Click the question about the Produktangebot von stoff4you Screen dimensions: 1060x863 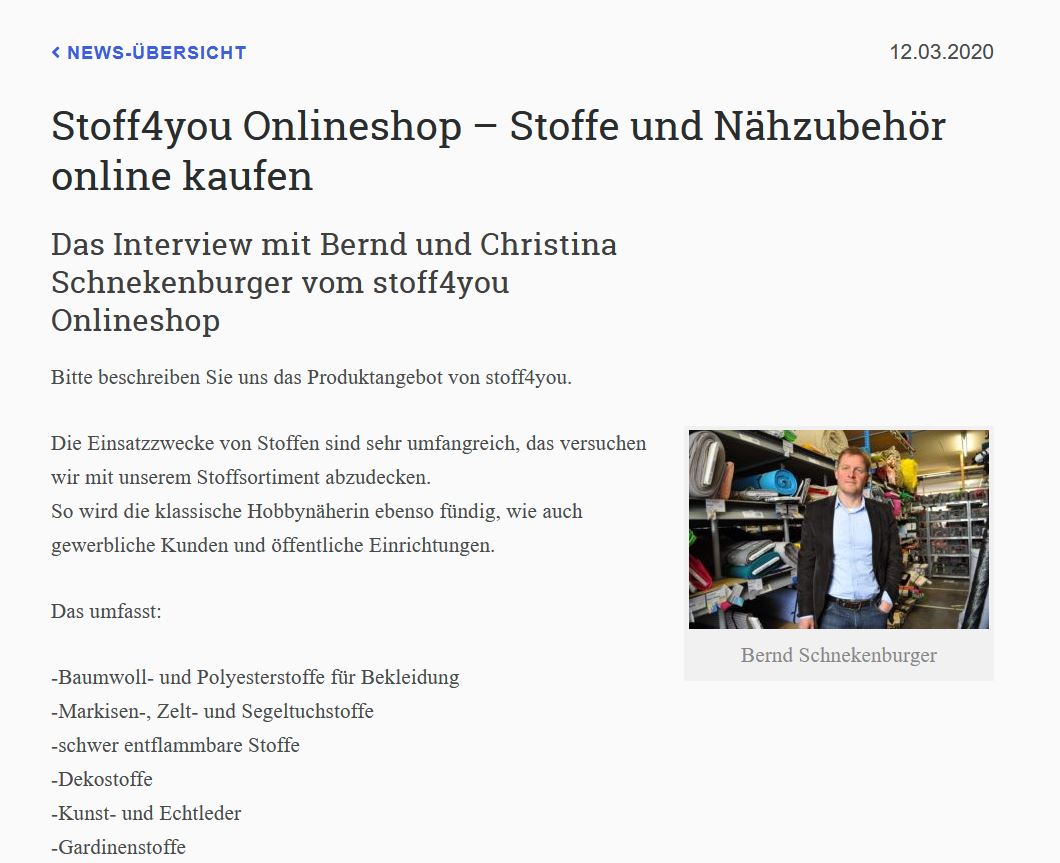311,378
